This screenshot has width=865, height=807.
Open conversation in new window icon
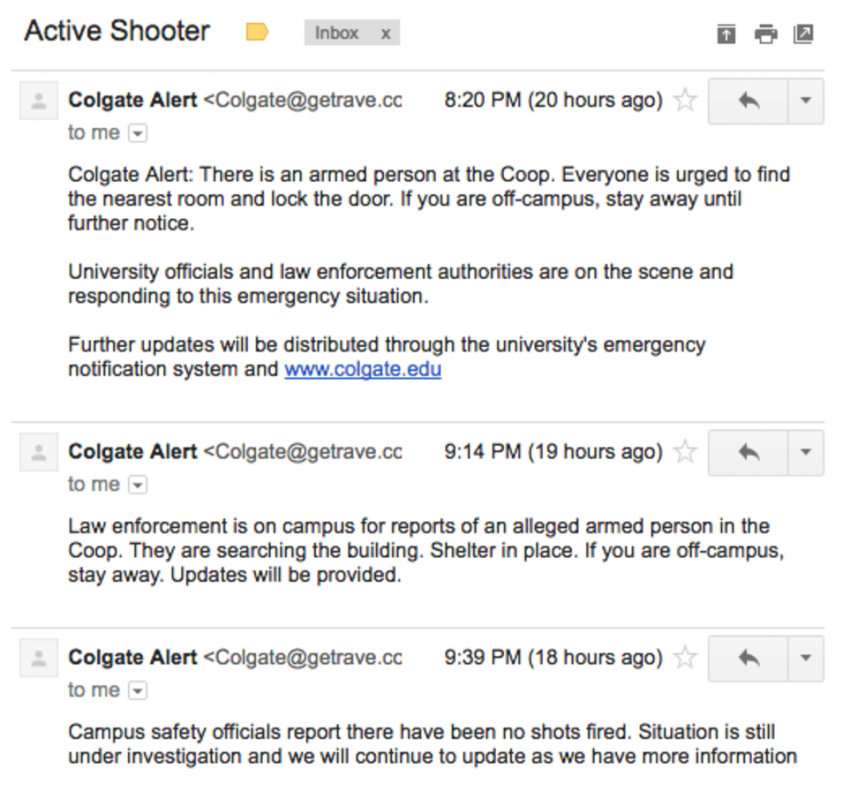[x=803, y=34]
